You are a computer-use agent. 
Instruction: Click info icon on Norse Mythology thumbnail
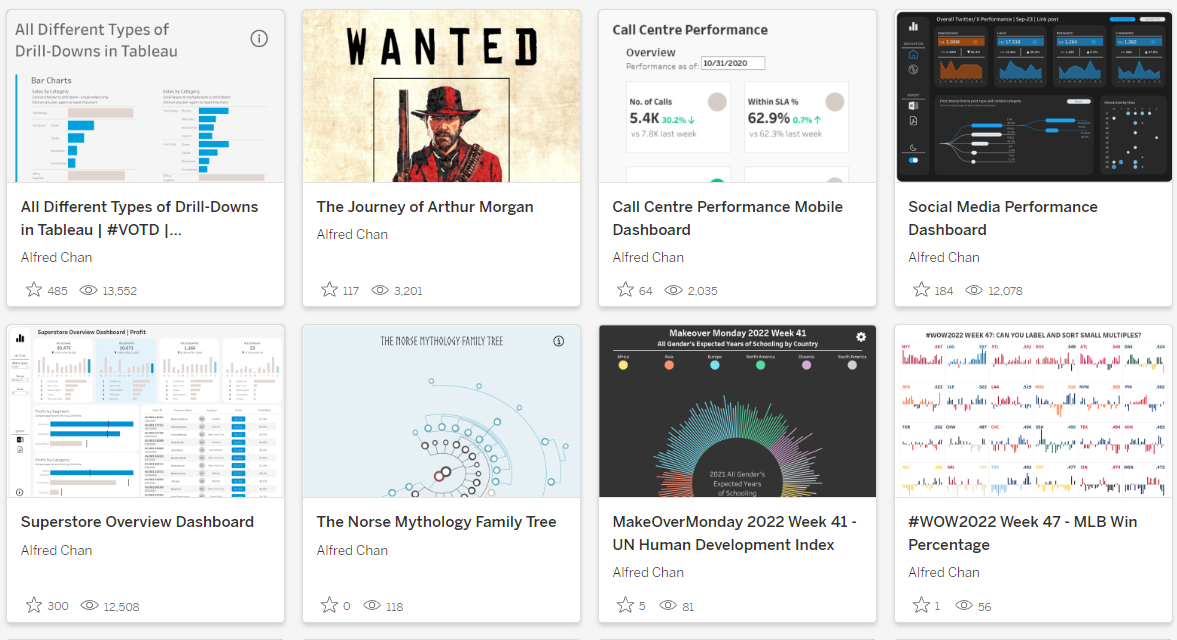(558, 341)
